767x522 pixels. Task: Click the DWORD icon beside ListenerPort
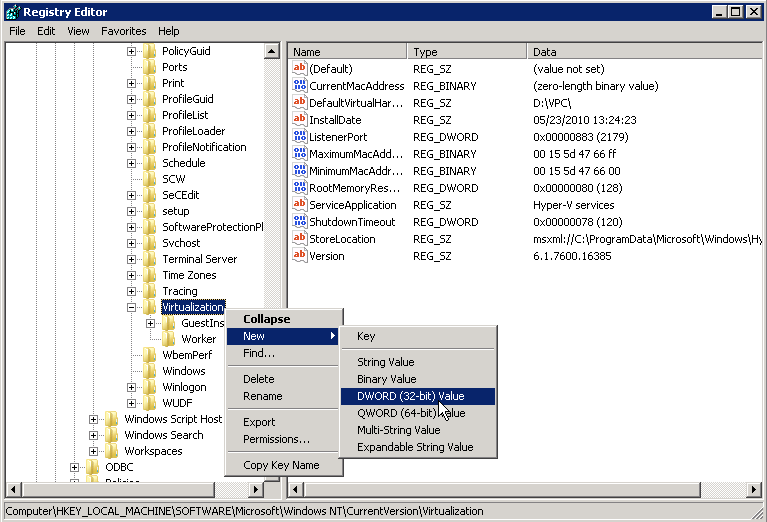[299, 137]
